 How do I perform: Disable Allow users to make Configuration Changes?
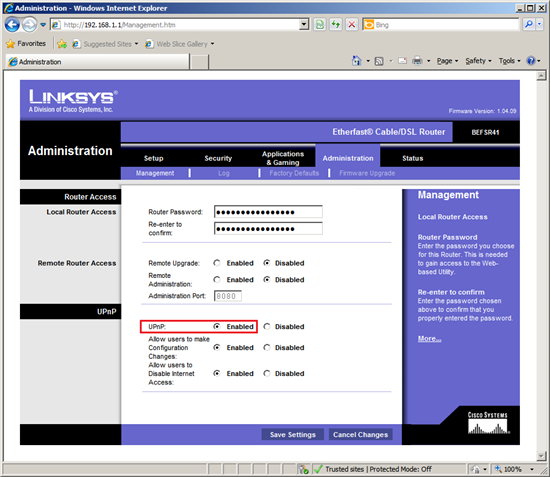267,348
